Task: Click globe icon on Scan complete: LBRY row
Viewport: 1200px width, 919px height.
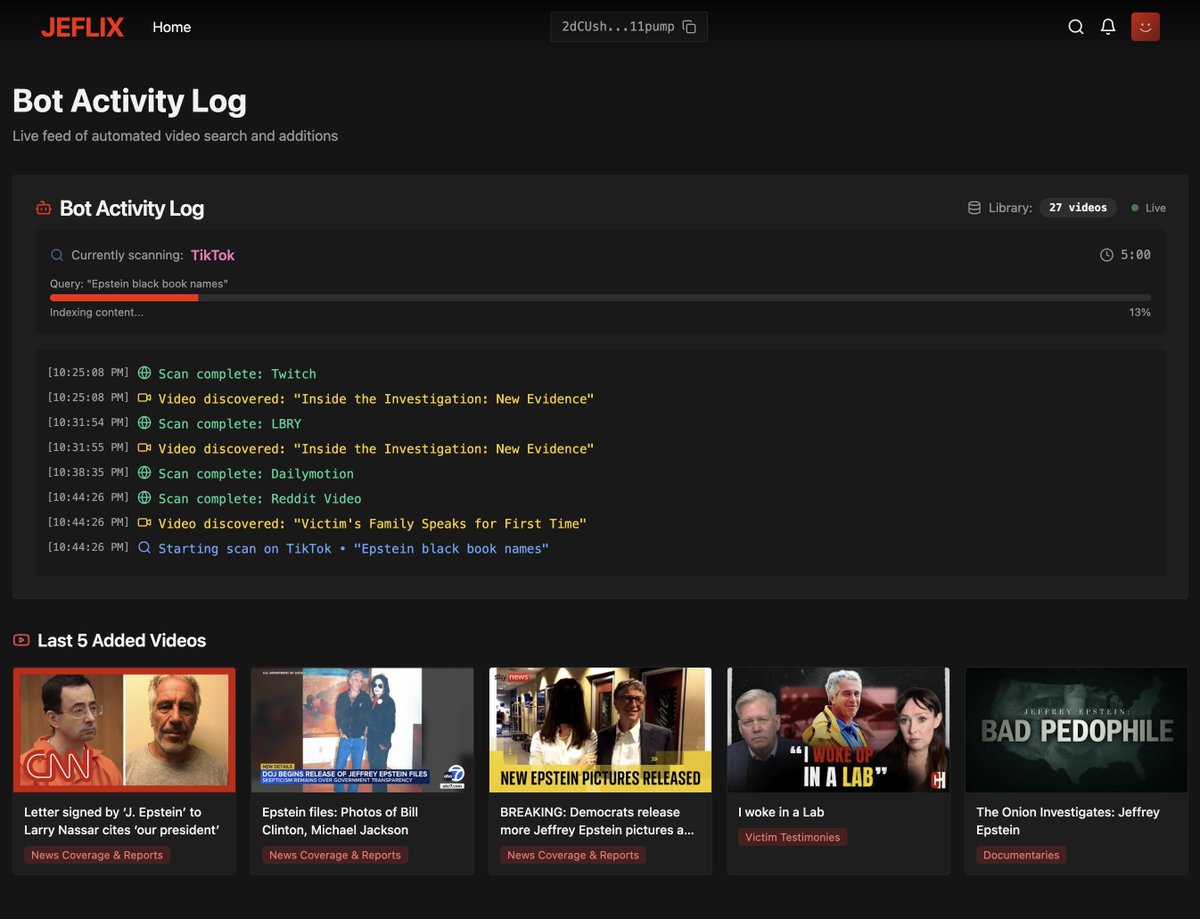Action: (x=144, y=423)
